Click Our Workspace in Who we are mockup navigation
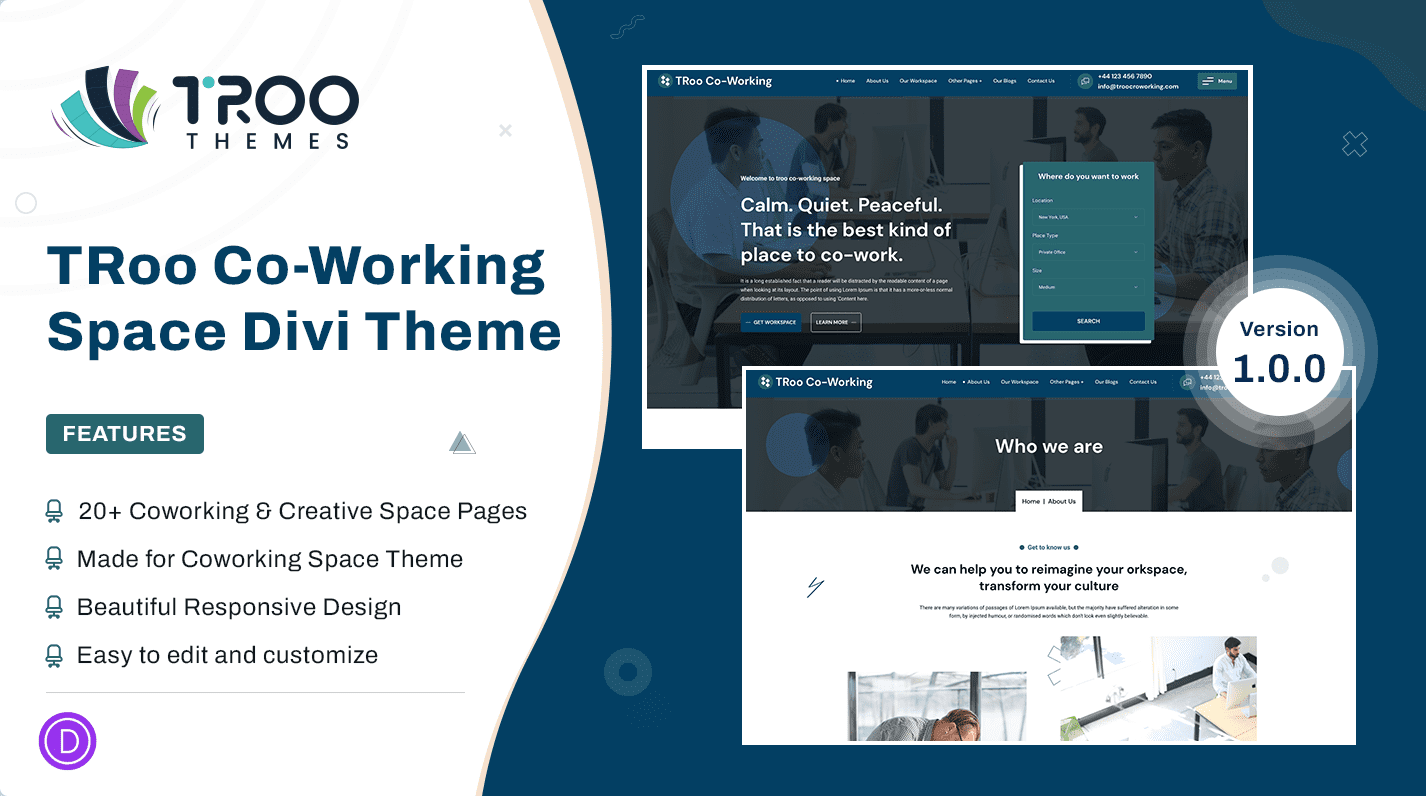 1019,382
